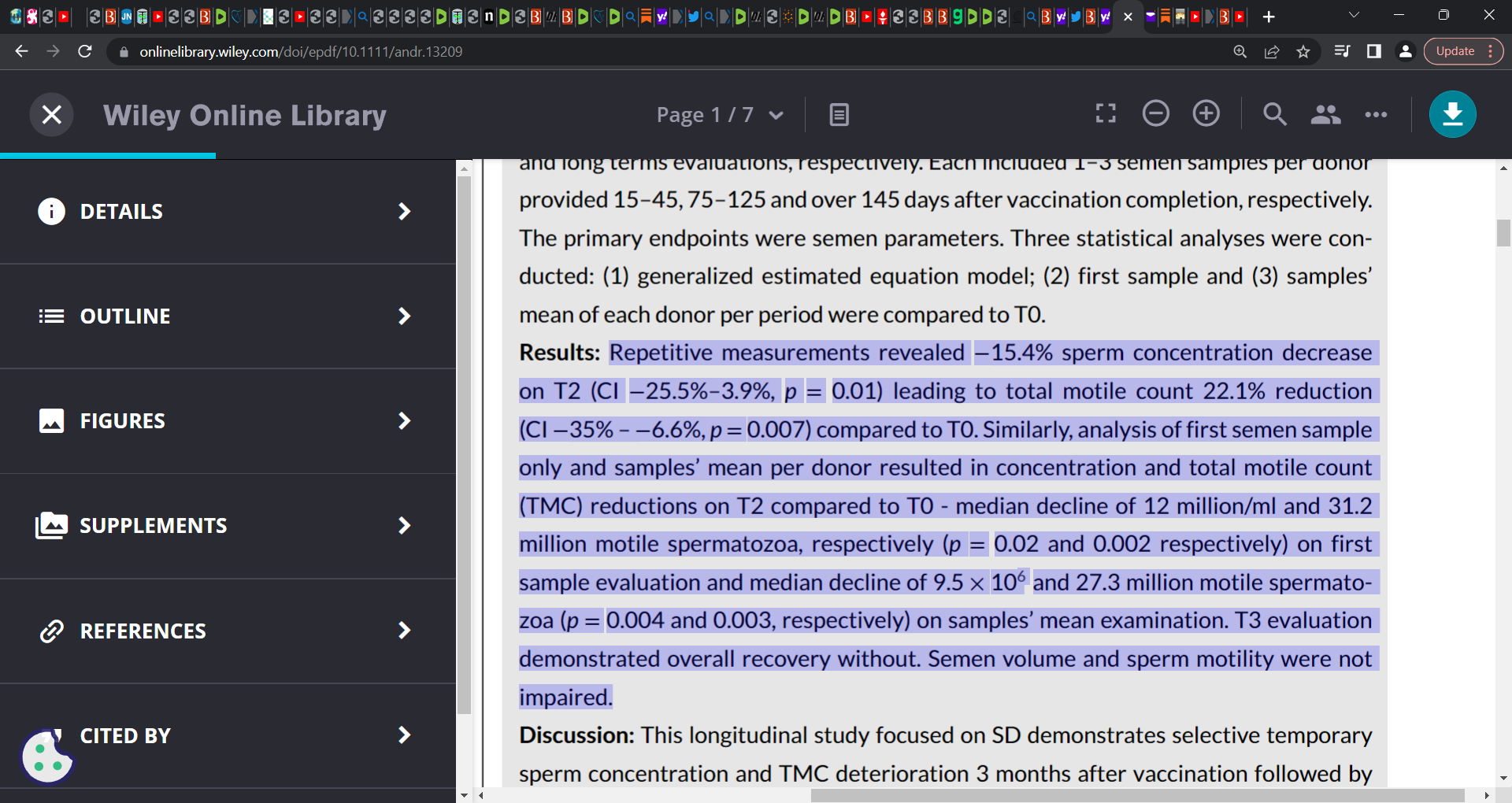Image resolution: width=1512 pixels, height=803 pixels.
Task: Expand the REFERENCES section
Action: click(x=228, y=631)
